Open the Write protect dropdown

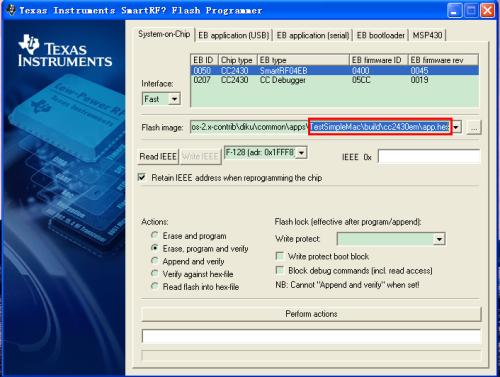pos(439,239)
